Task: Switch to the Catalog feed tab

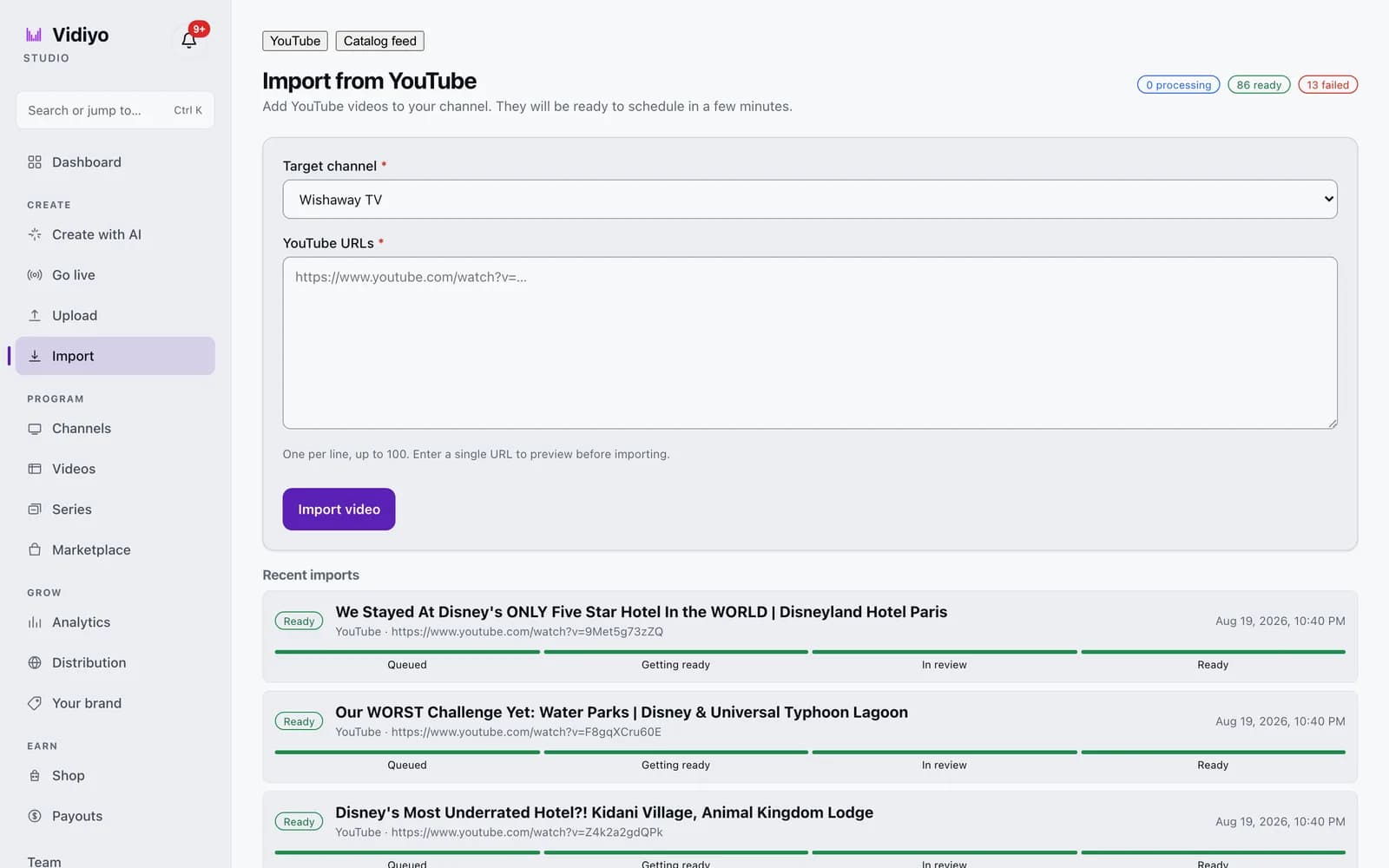Action: coord(380,41)
